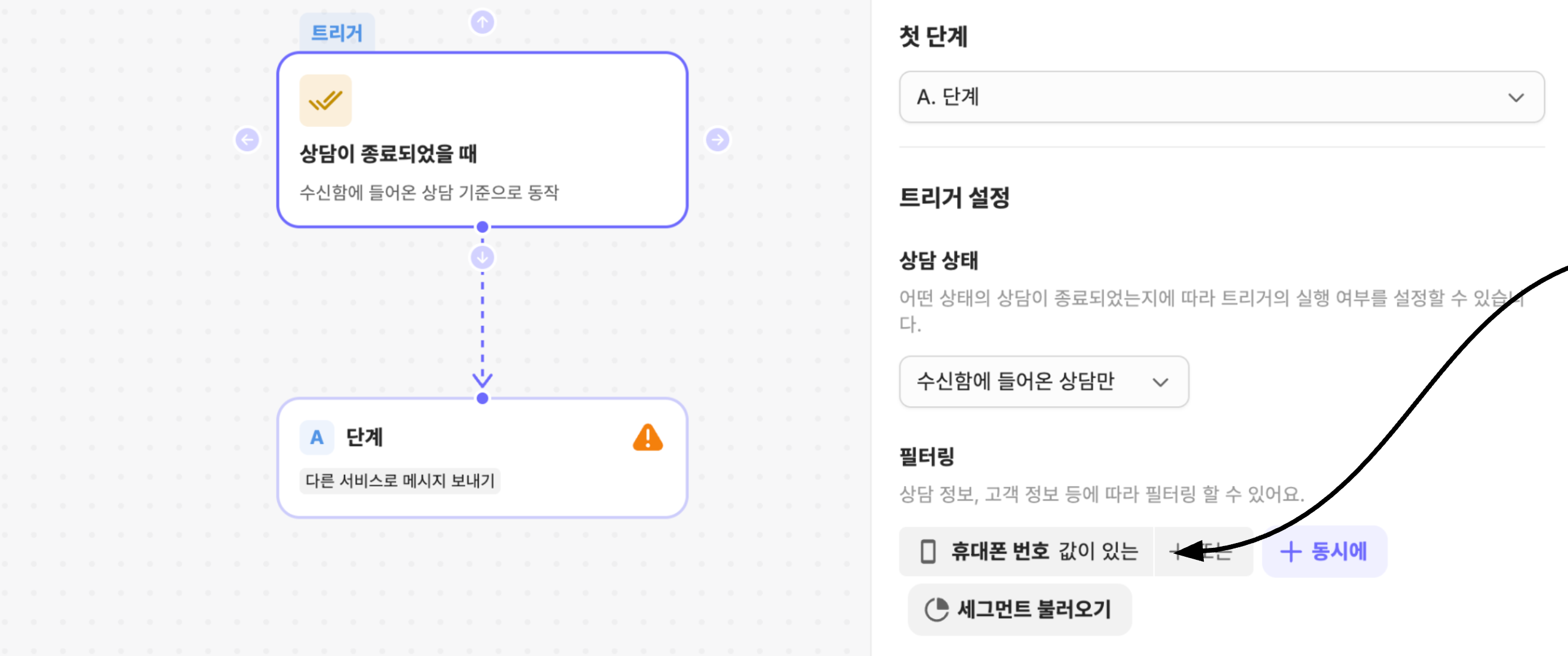Click the pie chart icon on 세그먼트 불러오기

936,609
